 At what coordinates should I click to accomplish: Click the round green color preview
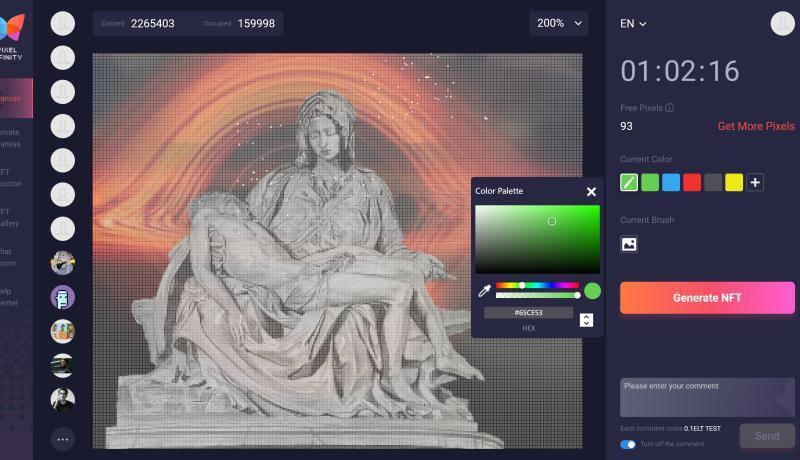click(592, 291)
